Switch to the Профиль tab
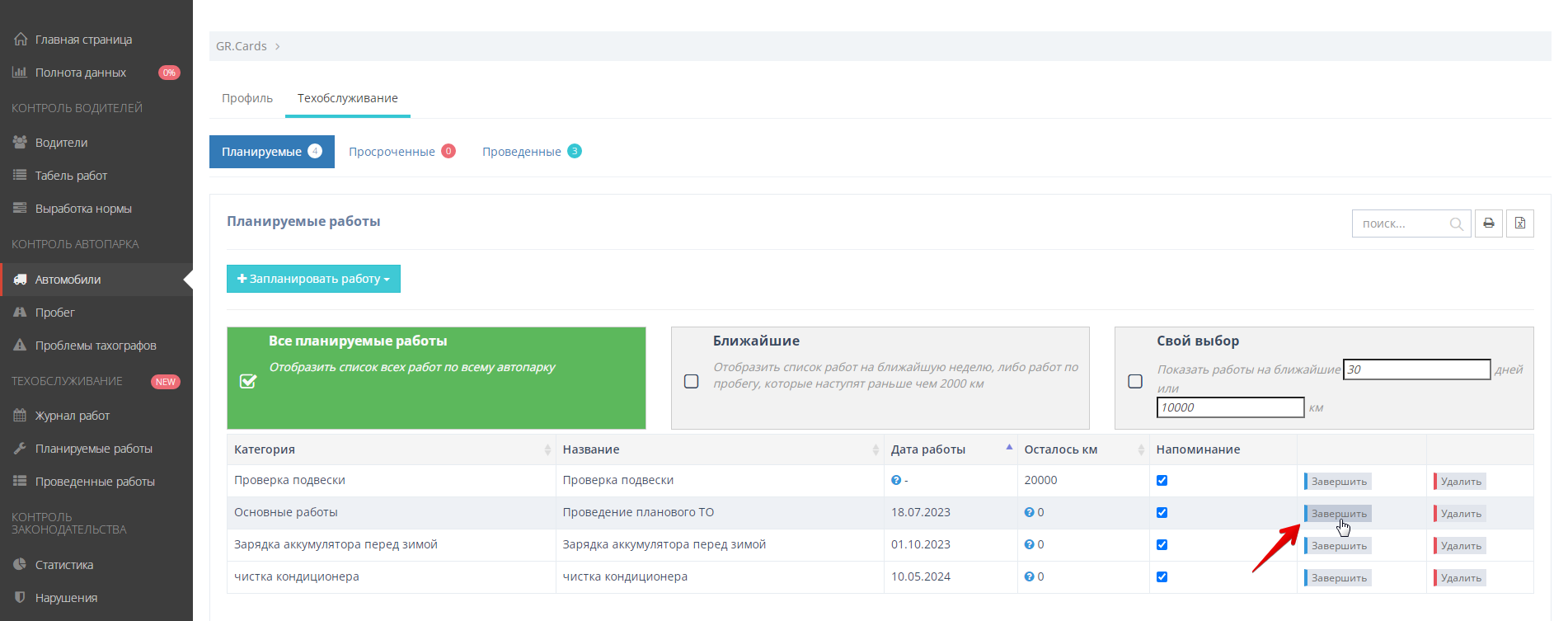 247,98
